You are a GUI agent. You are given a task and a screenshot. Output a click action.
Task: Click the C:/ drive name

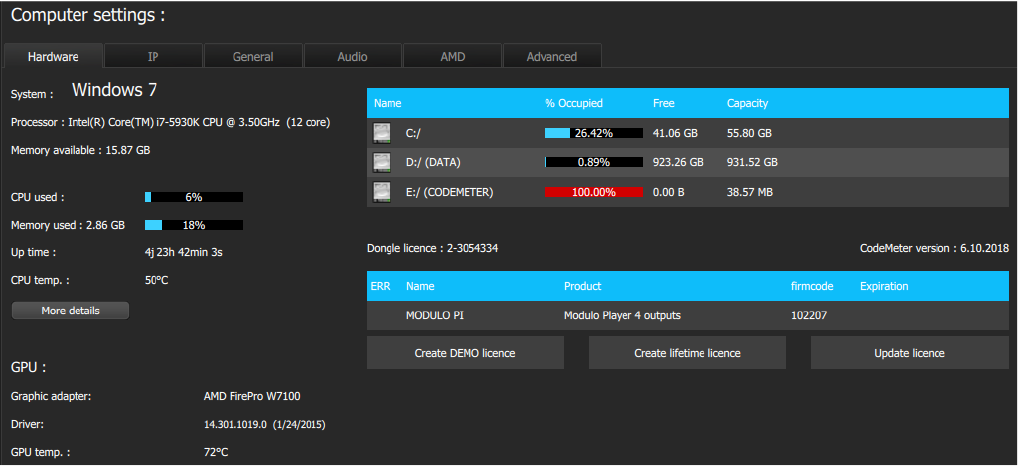pyautogui.click(x=414, y=133)
